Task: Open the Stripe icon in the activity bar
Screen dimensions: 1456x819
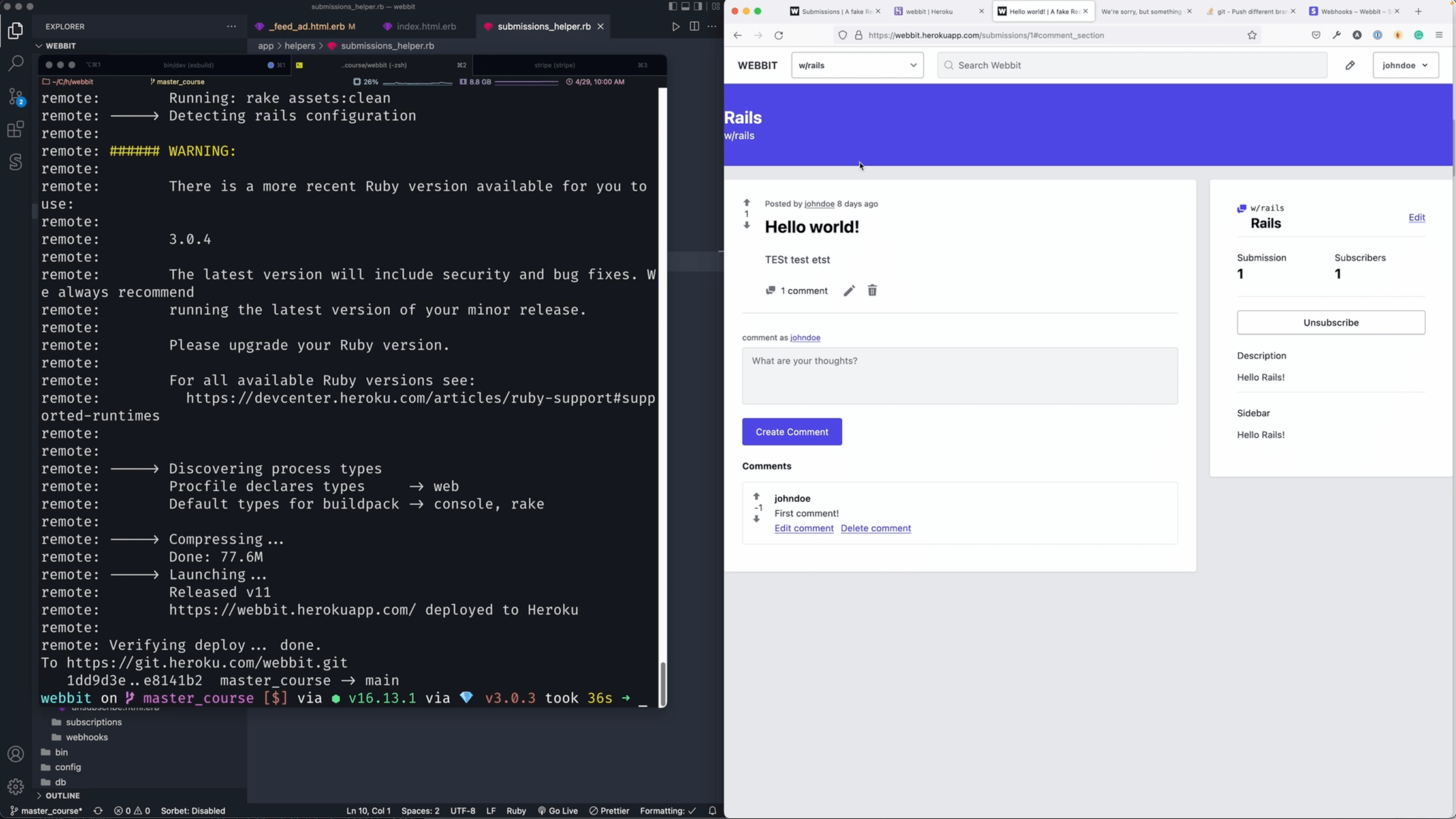Action: pos(16,162)
